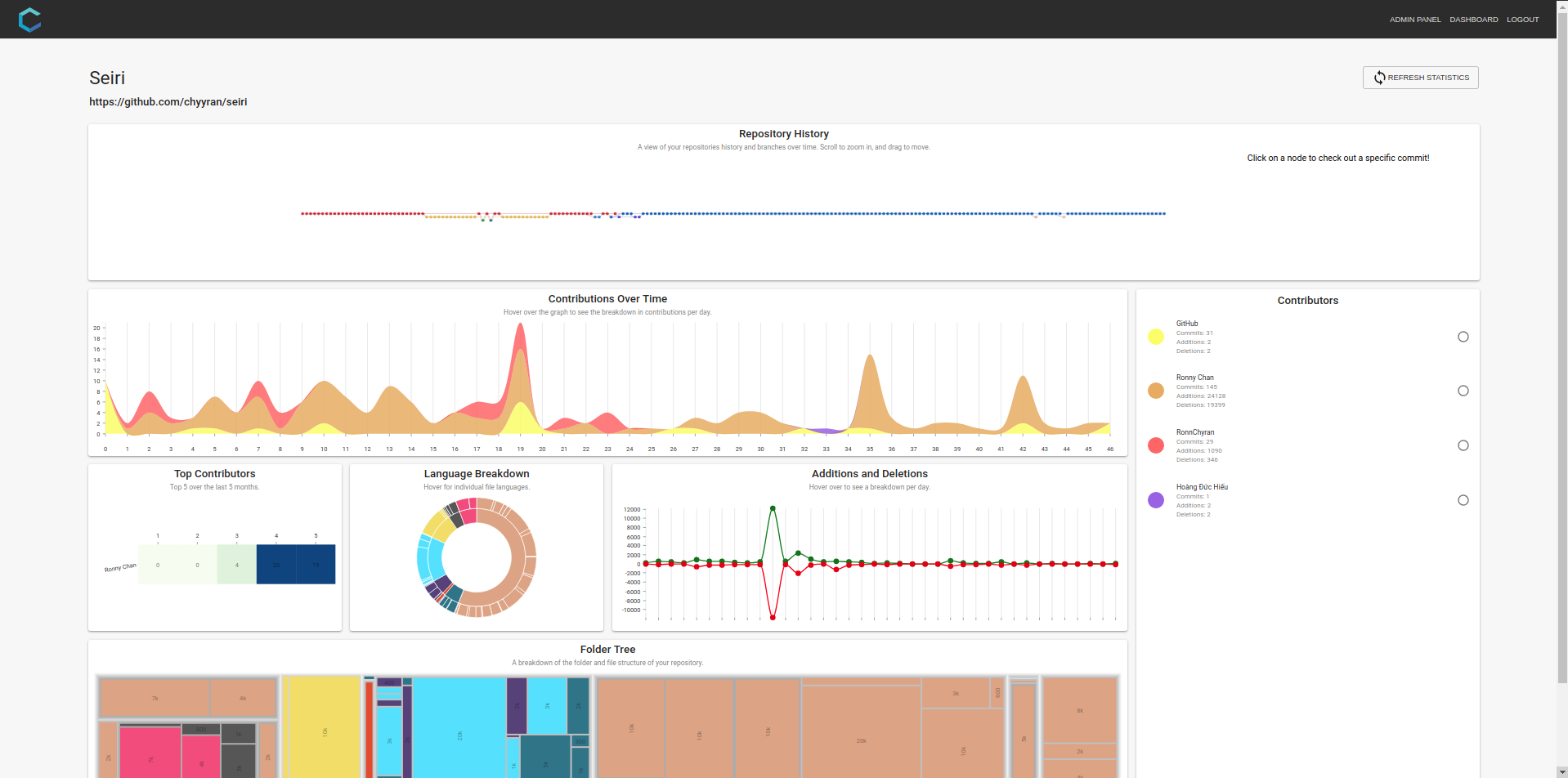1568x778 pixels.
Task: Click the last commit node in repository history
Action: pyautogui.click(x=1163, y=214)
